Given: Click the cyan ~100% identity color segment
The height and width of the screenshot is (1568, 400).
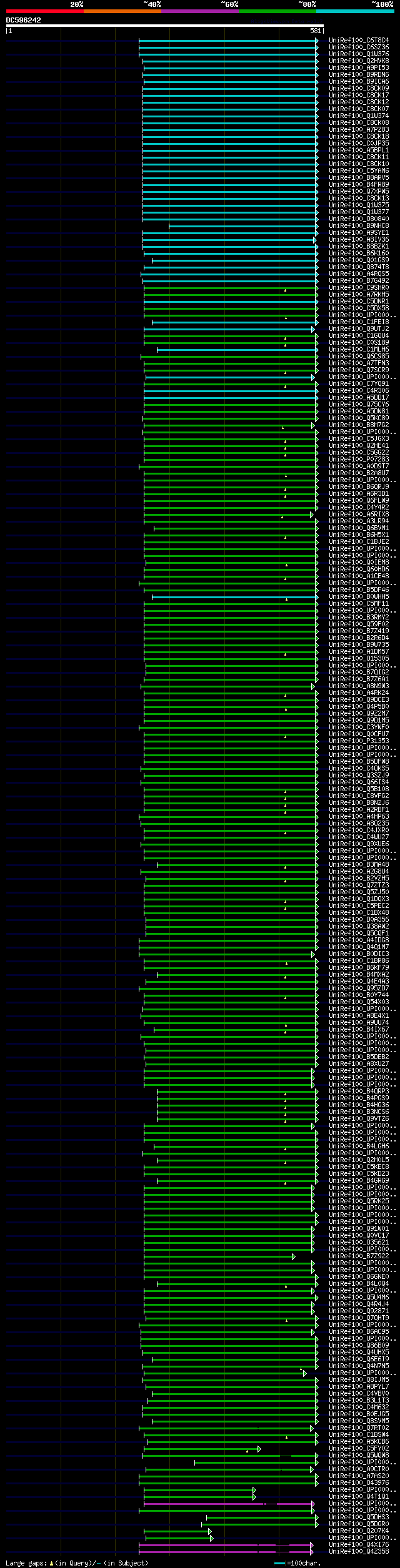Looking at the screenshot, I should [354, 11].
